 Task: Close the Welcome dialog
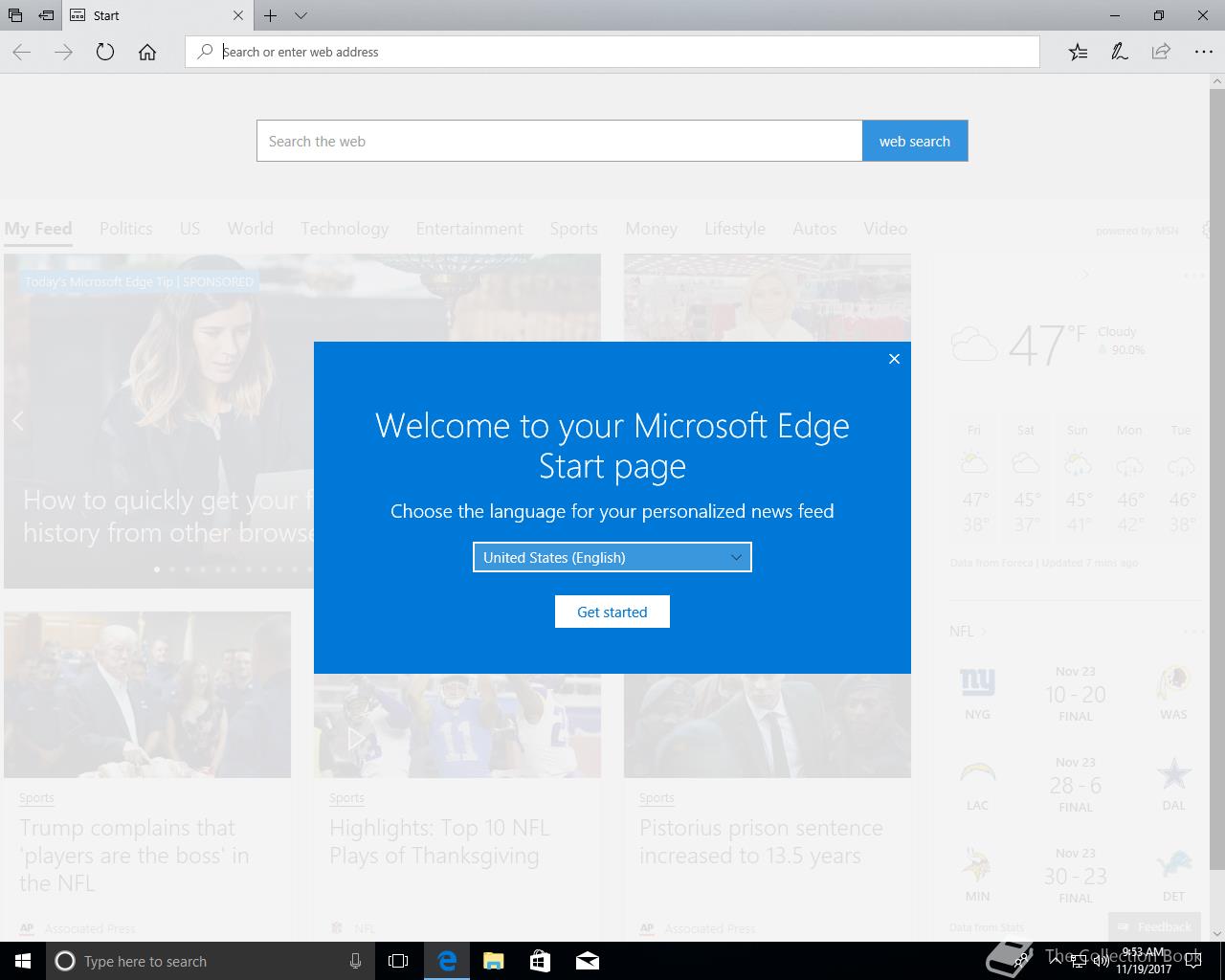click(894, 359)
